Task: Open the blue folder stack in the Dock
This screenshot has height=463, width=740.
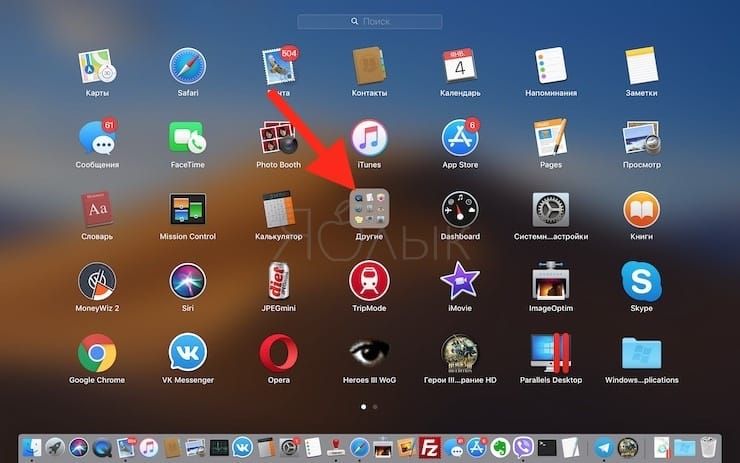Action: (685, 447)
